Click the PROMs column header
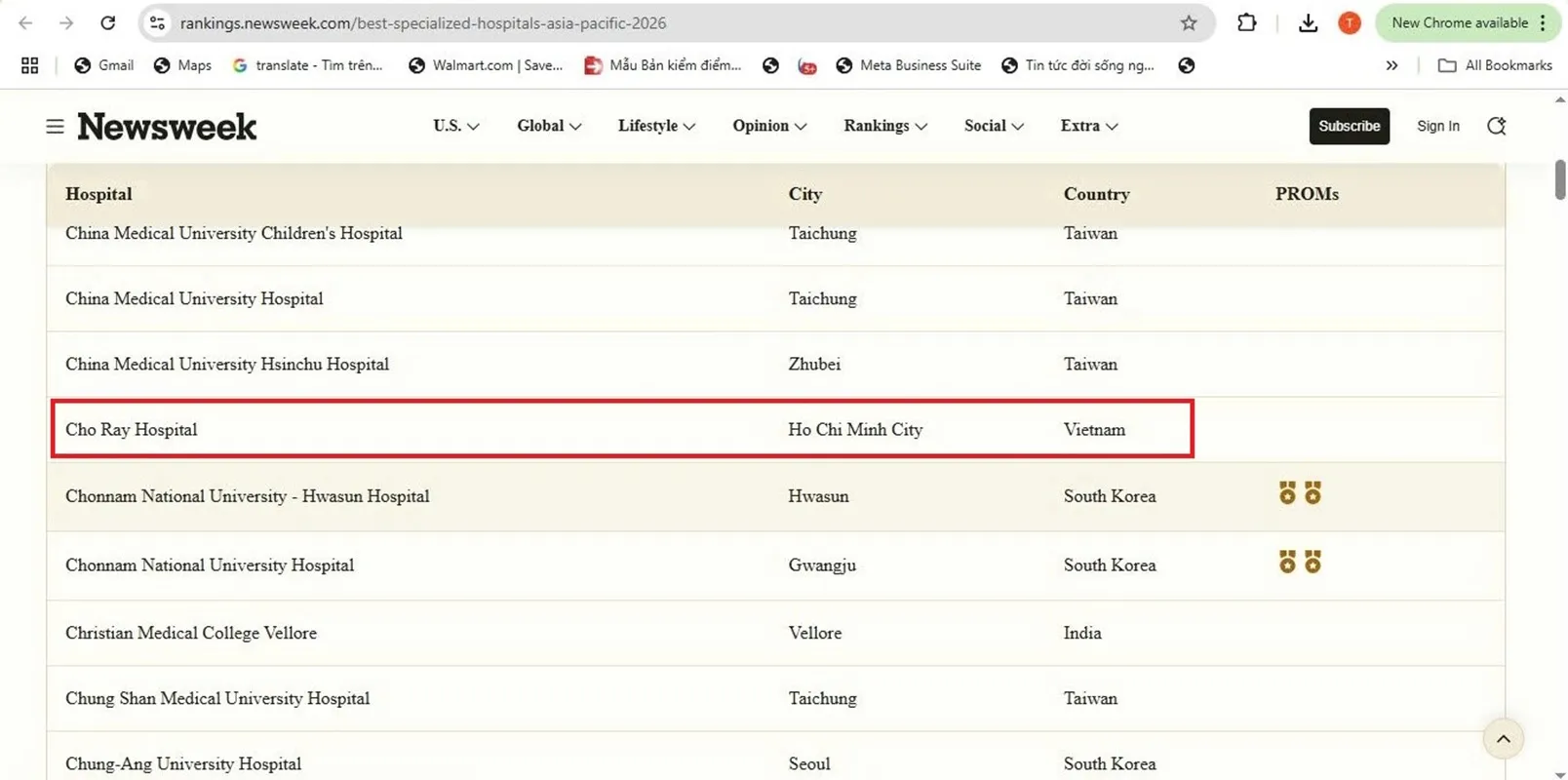This screenshot has height=780, width=1568. click(x=1307, y=194)
